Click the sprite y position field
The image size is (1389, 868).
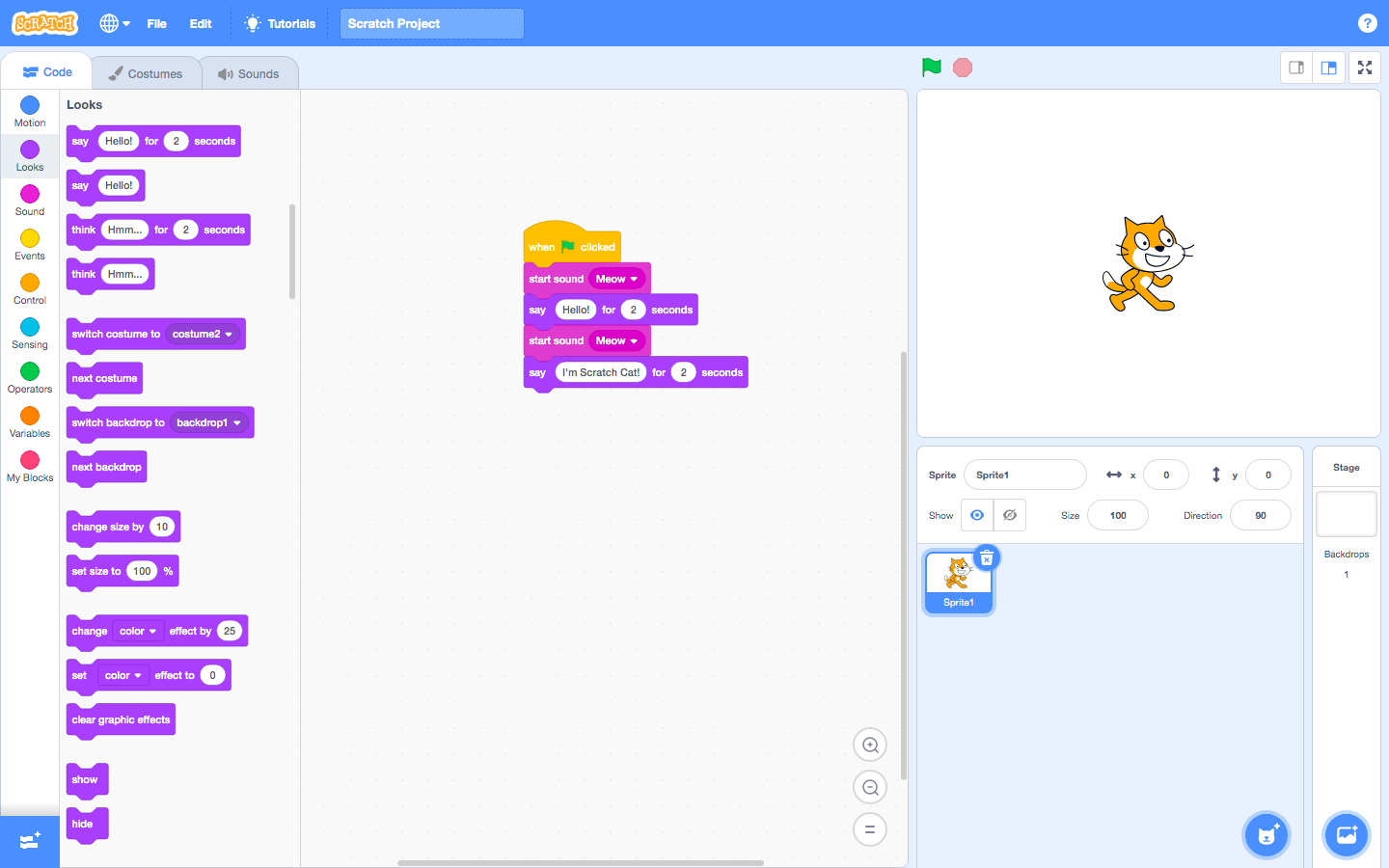tap(1267, 475)
